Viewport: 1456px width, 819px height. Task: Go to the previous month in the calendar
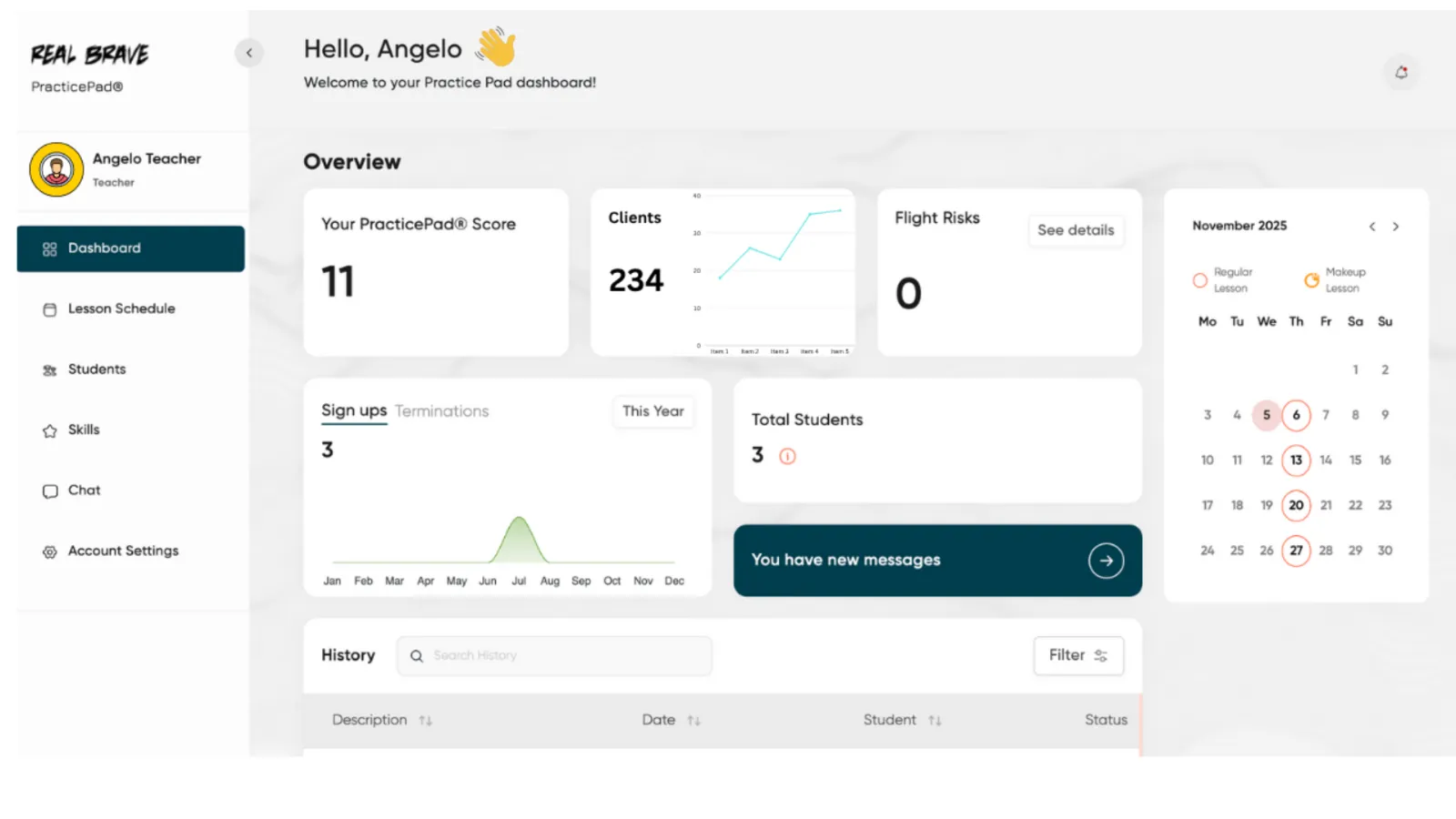[1372, 227]
